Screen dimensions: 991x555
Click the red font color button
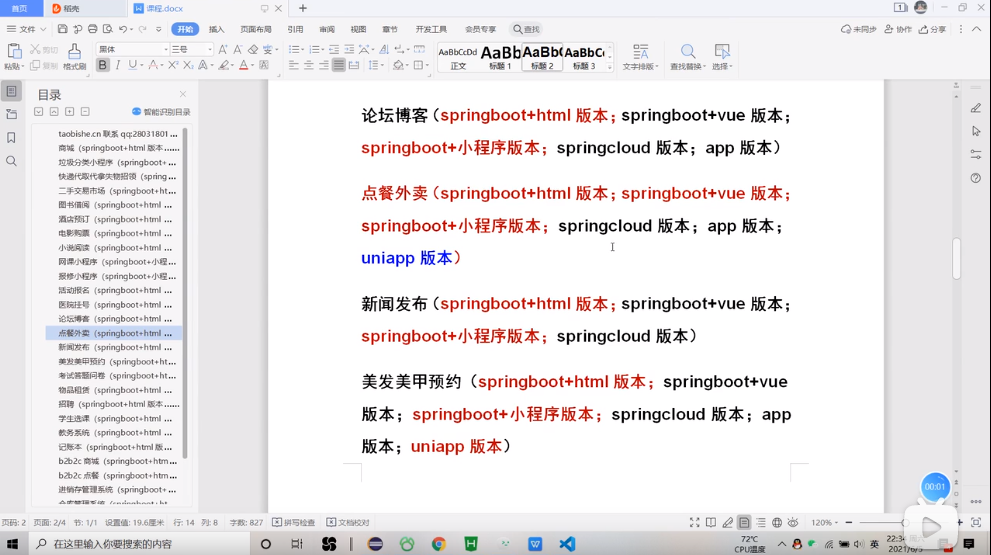click(244, 65)
